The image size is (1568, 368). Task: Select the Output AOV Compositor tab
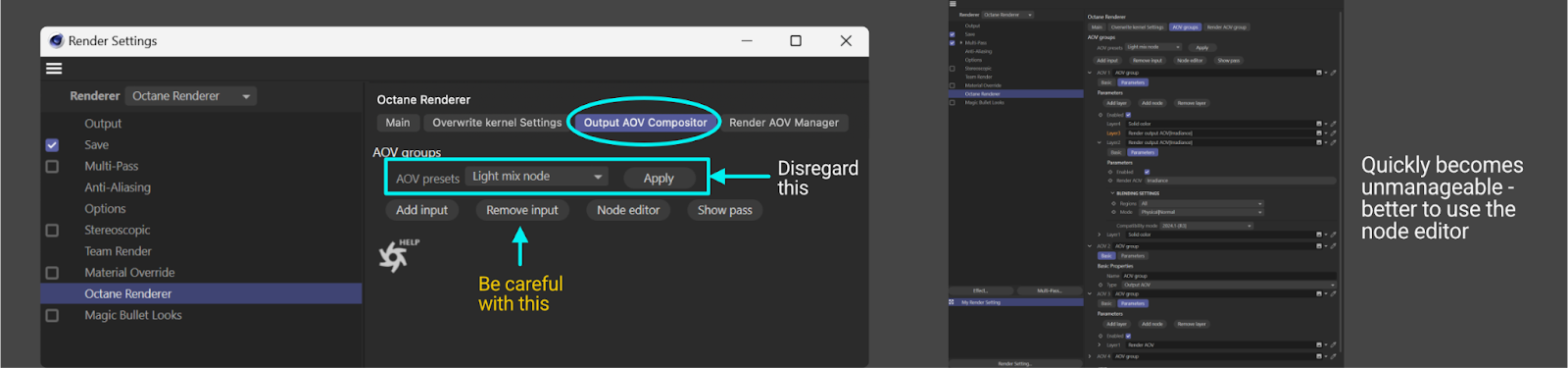tap(645, 123)
